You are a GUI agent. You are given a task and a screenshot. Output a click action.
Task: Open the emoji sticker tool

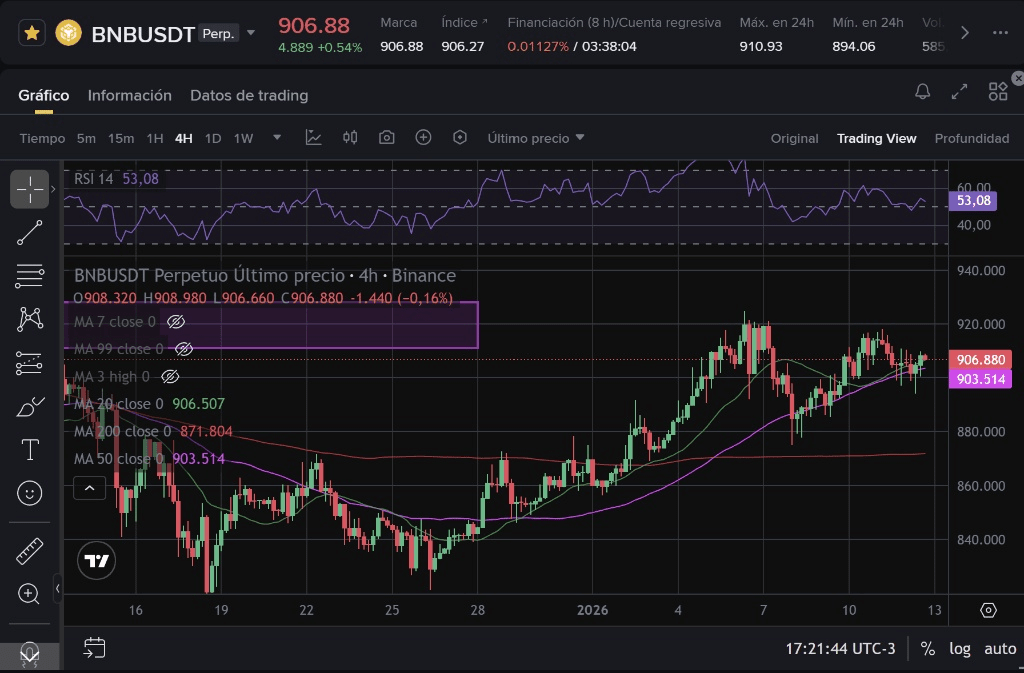[x=30, y=493]
